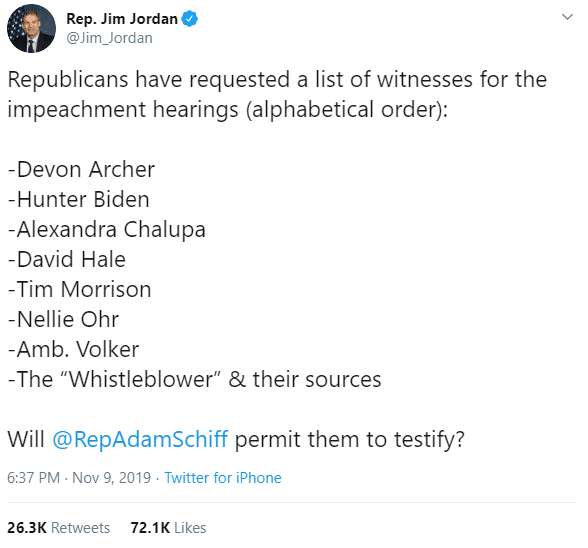Click the Alexandra Chalupa line
588x548 pixels.
(107, 230)
